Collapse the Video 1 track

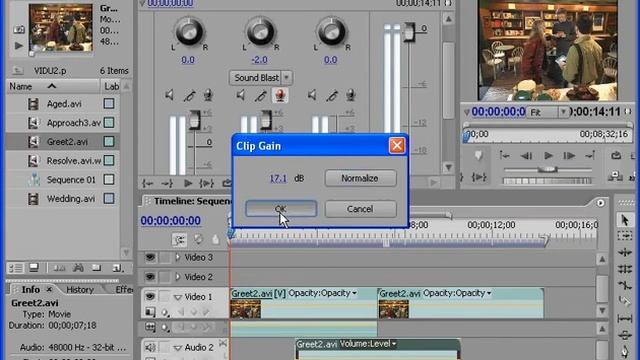click(x=178, y=297)
